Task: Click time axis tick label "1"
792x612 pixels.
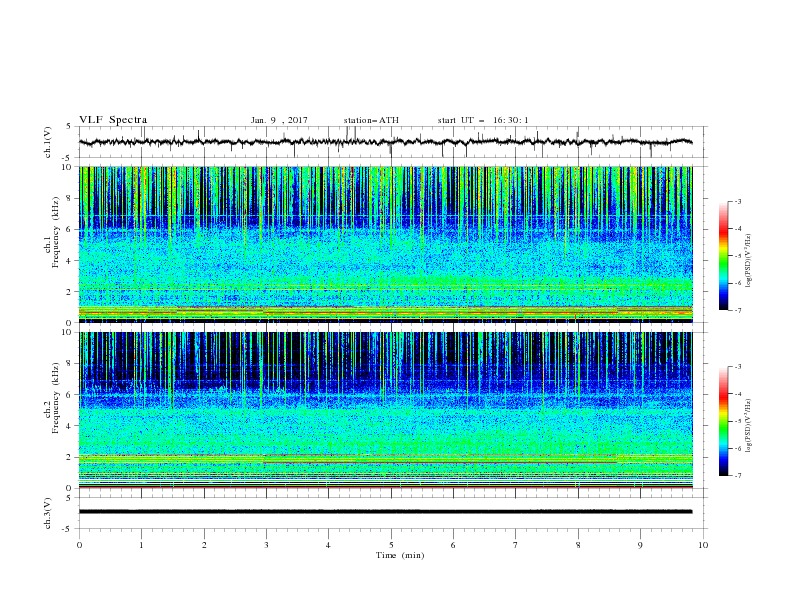Action: click(x=141, y=545)
